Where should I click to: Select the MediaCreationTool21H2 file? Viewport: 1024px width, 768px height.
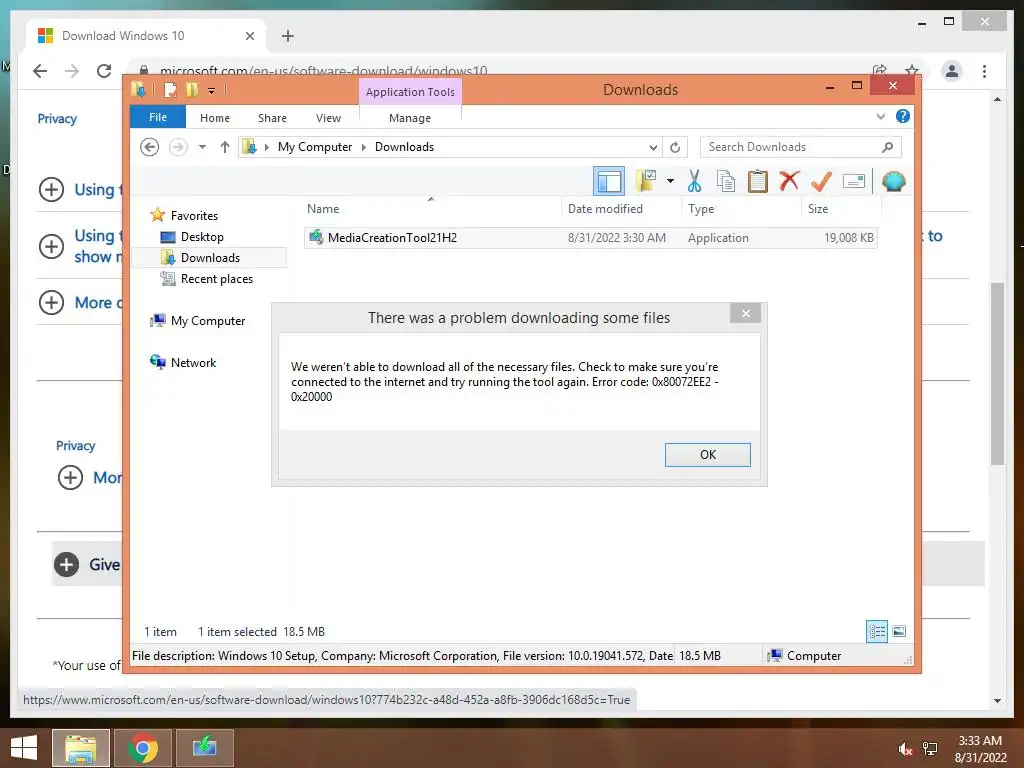coord(590,238)
